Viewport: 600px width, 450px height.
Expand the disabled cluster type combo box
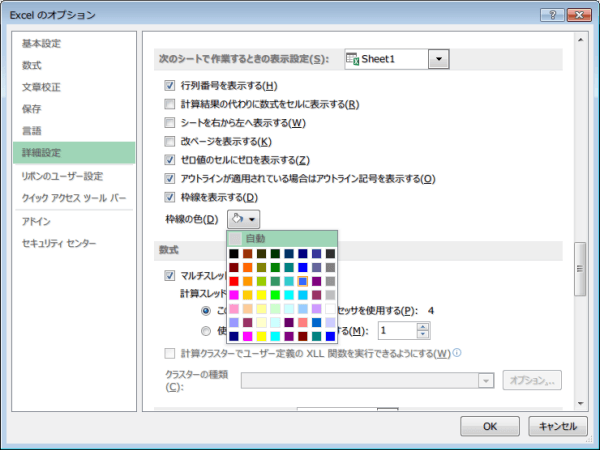coord(486,381)
